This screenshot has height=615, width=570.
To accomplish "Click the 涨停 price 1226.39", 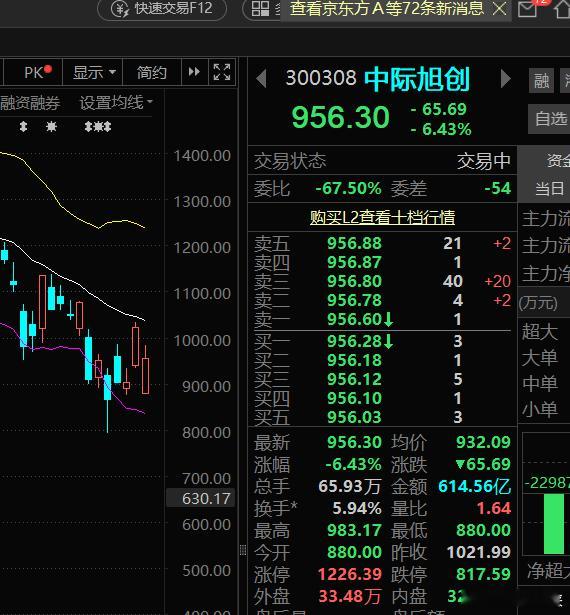I will point(350,574).
